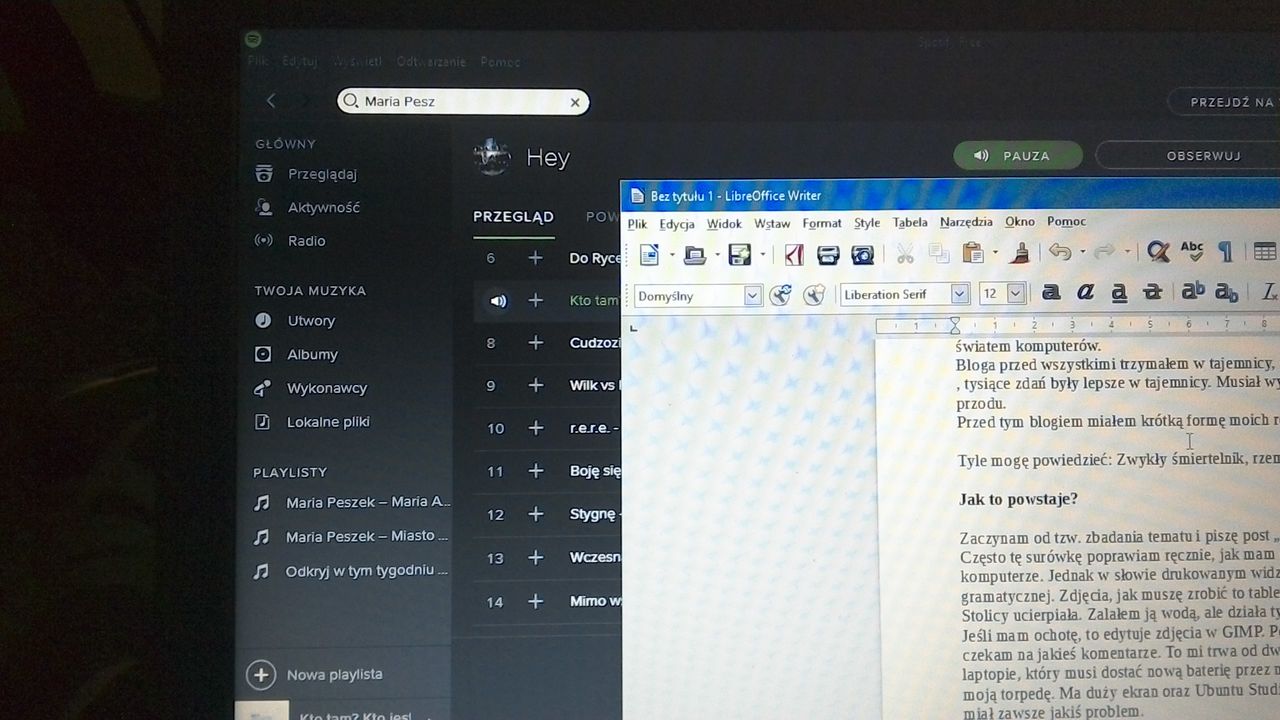Open the Style menu in Writer
The height and width of the screenshot is (720, 1280).
[x=867, y=223]
